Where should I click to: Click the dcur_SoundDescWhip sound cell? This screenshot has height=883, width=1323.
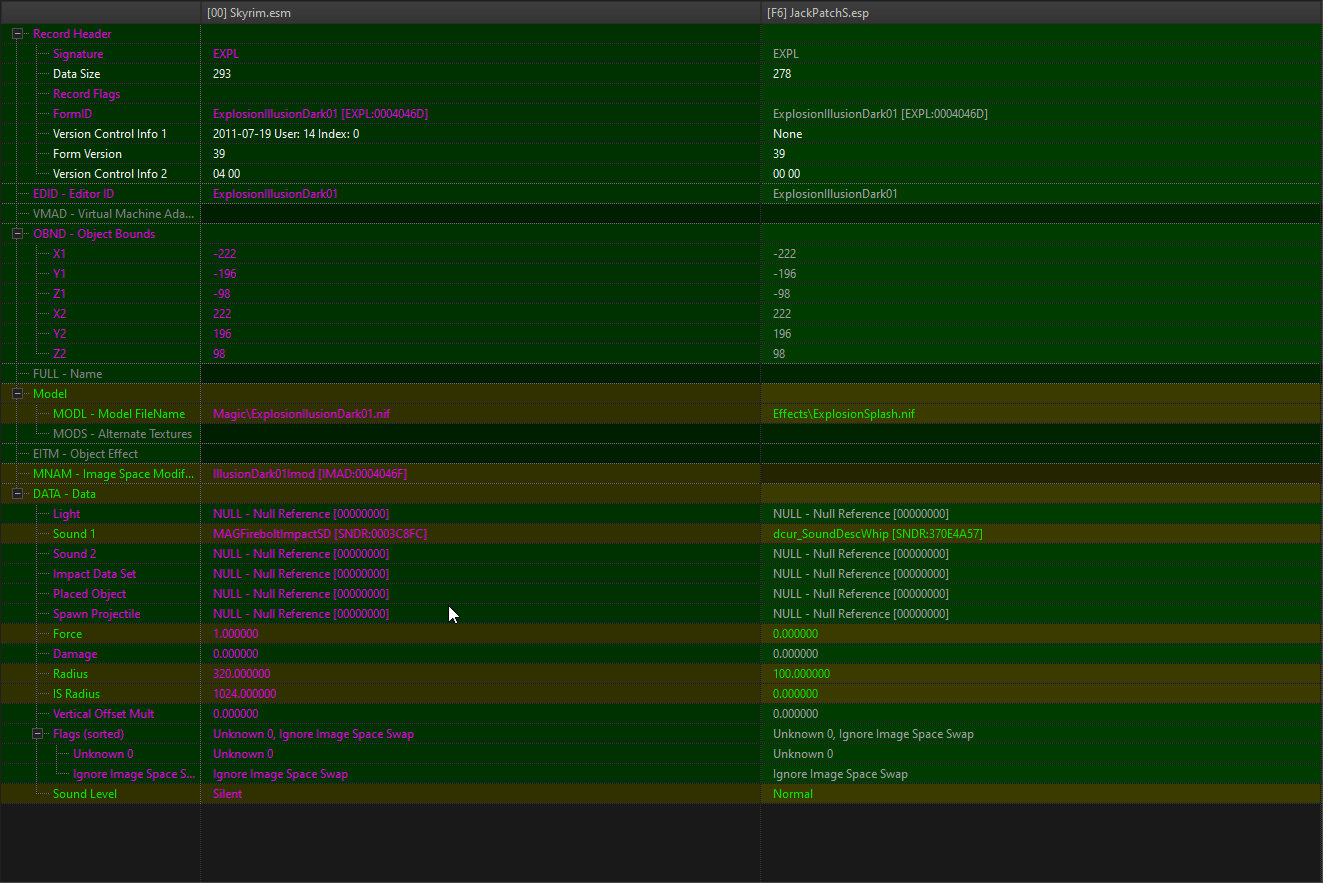[x=878, y=534]
